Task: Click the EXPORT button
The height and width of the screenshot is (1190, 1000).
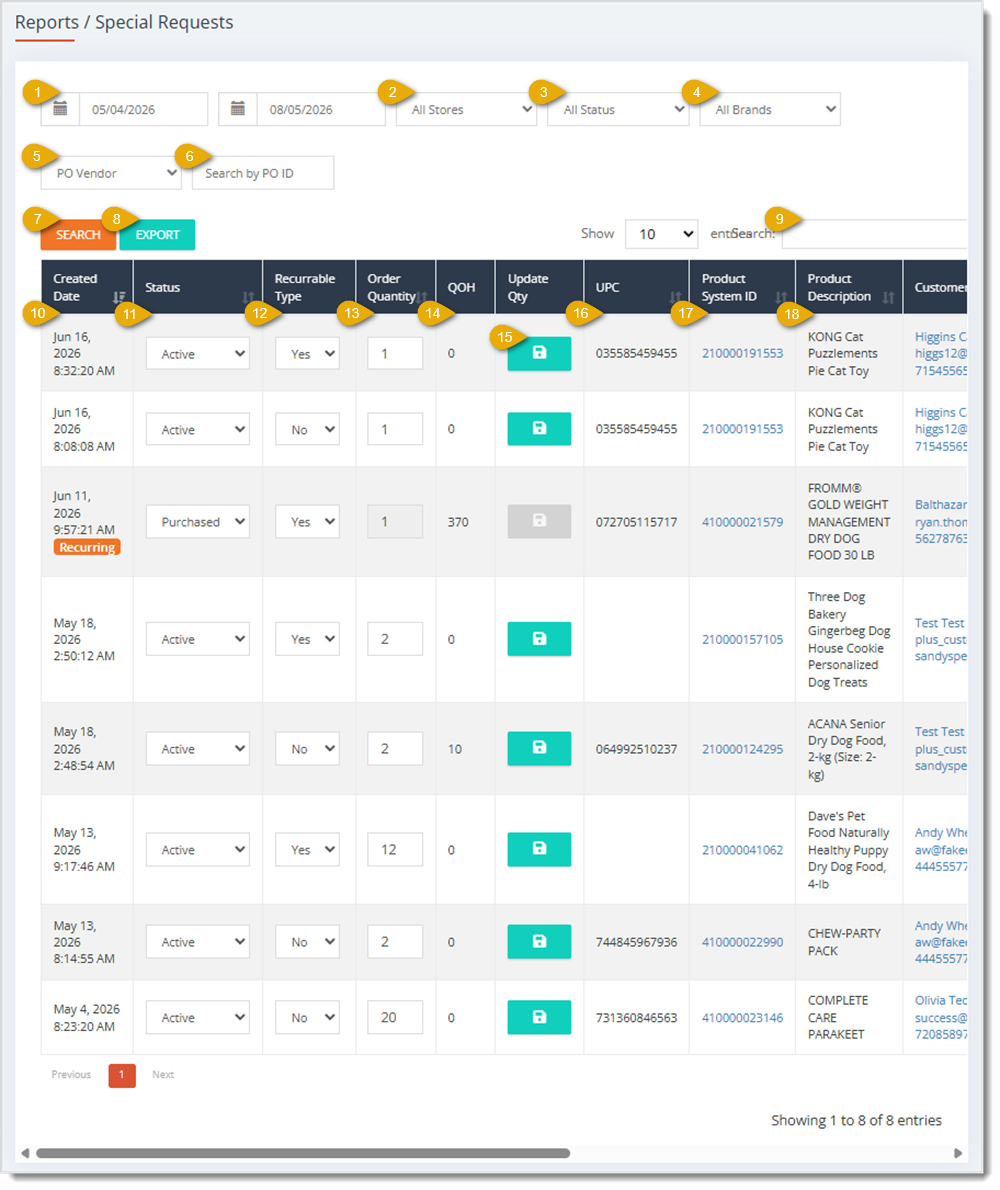Action: pos(157,235)
